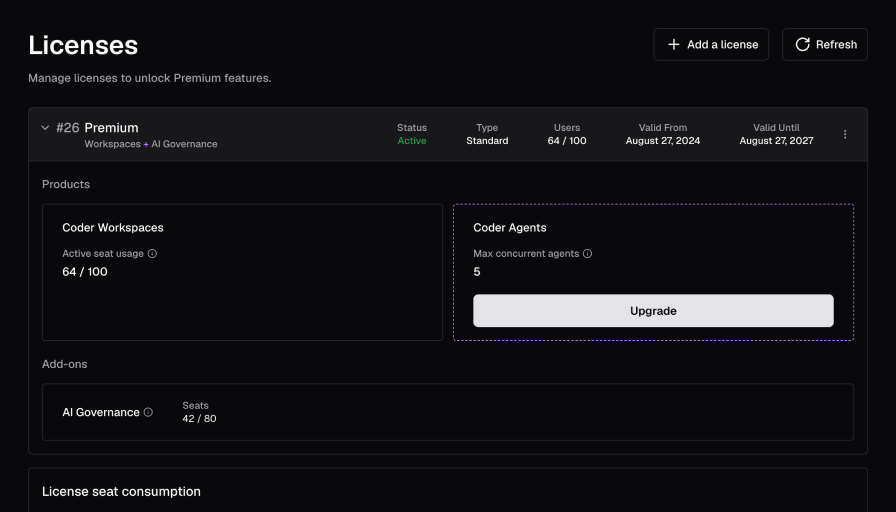Click the Add-ons section label
The width and height of the screenshot is (896, 512).
coord(65,364)
